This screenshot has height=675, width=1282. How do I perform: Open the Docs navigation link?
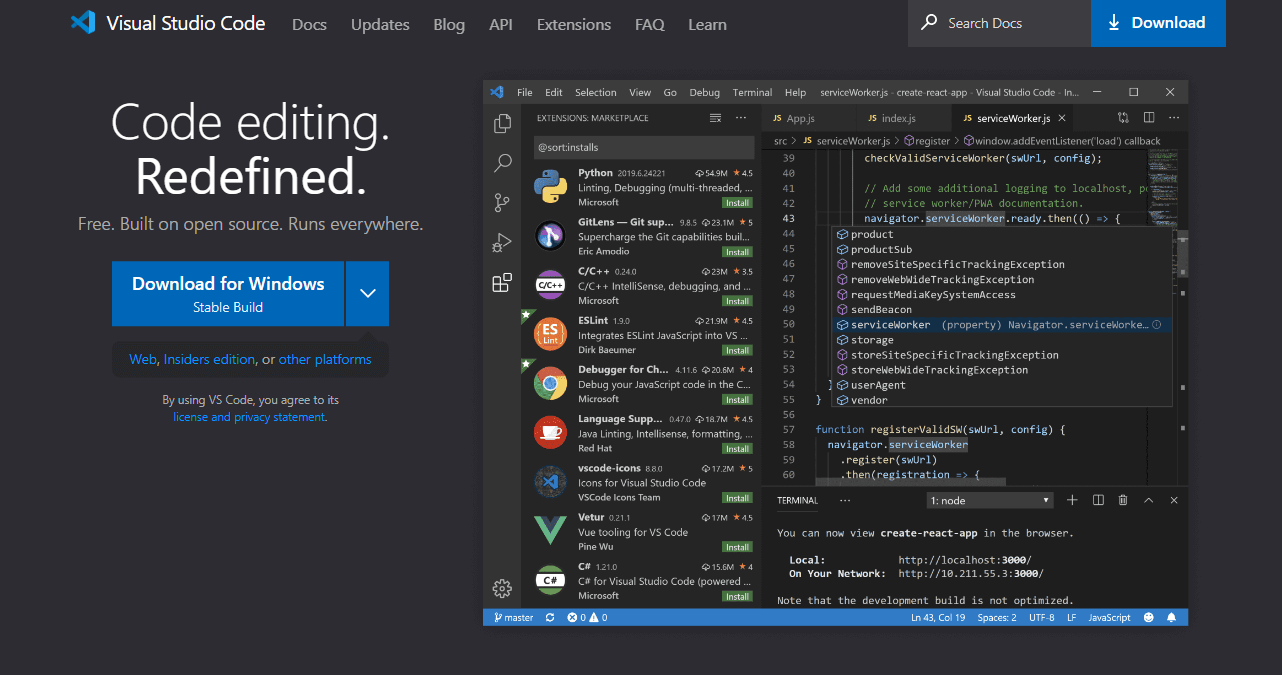tap(309, 24)
